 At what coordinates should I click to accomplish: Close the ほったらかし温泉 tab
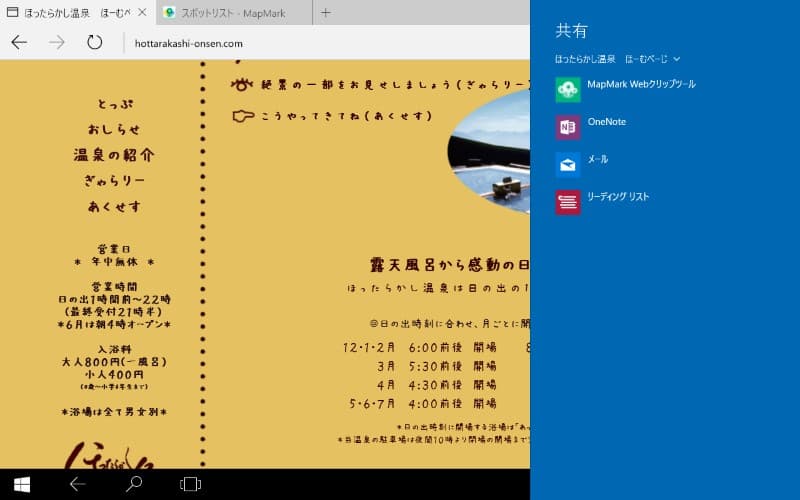tap(141, 13)
